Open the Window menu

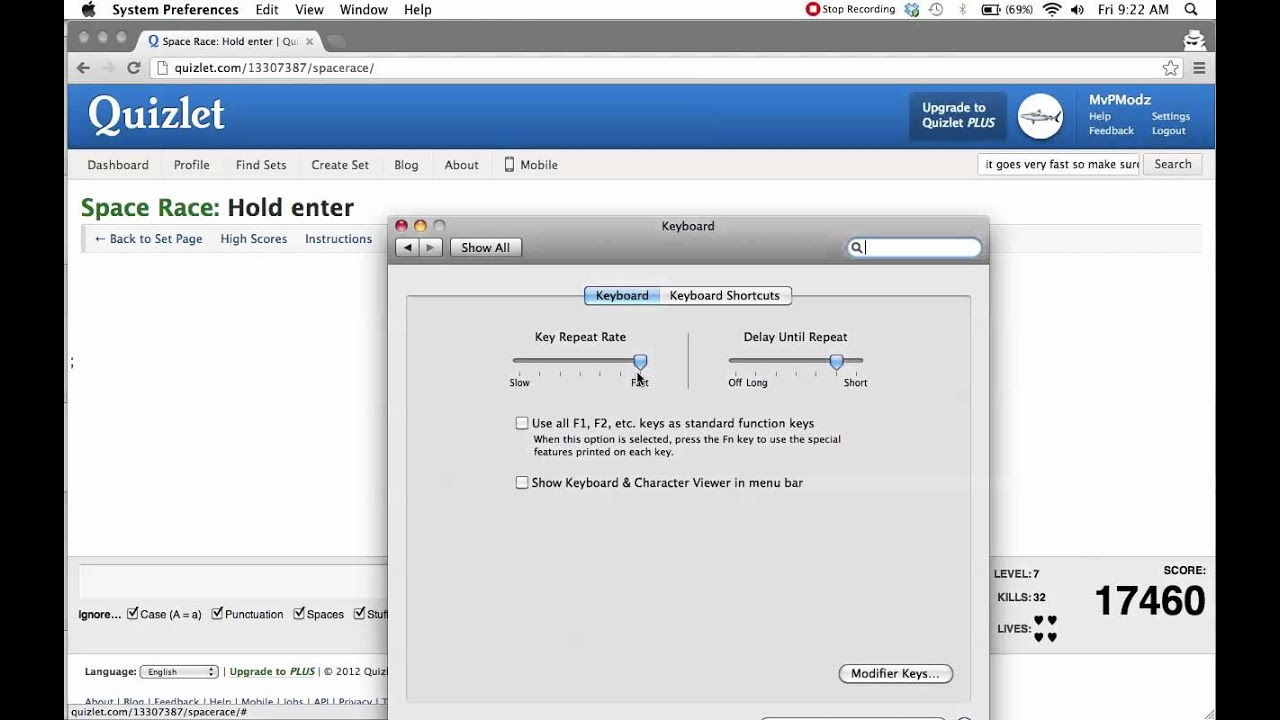tap(363, 10)
